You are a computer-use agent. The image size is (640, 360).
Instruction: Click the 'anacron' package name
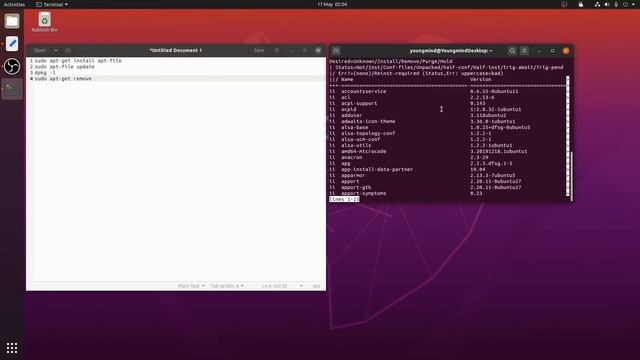tap(352, 157)
